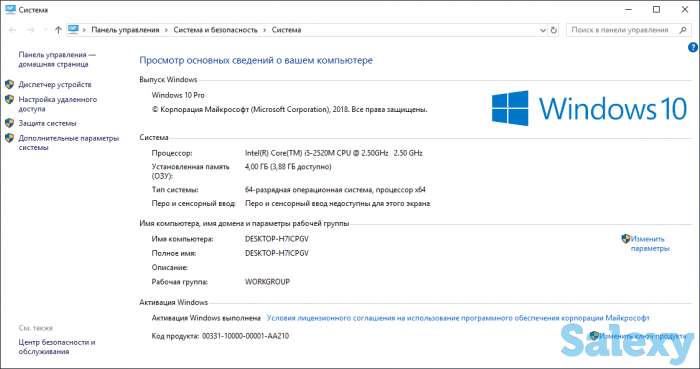Viewport: 700px width, 369px height.
Task: Open help via blue question mark
Action: [693, 47]
